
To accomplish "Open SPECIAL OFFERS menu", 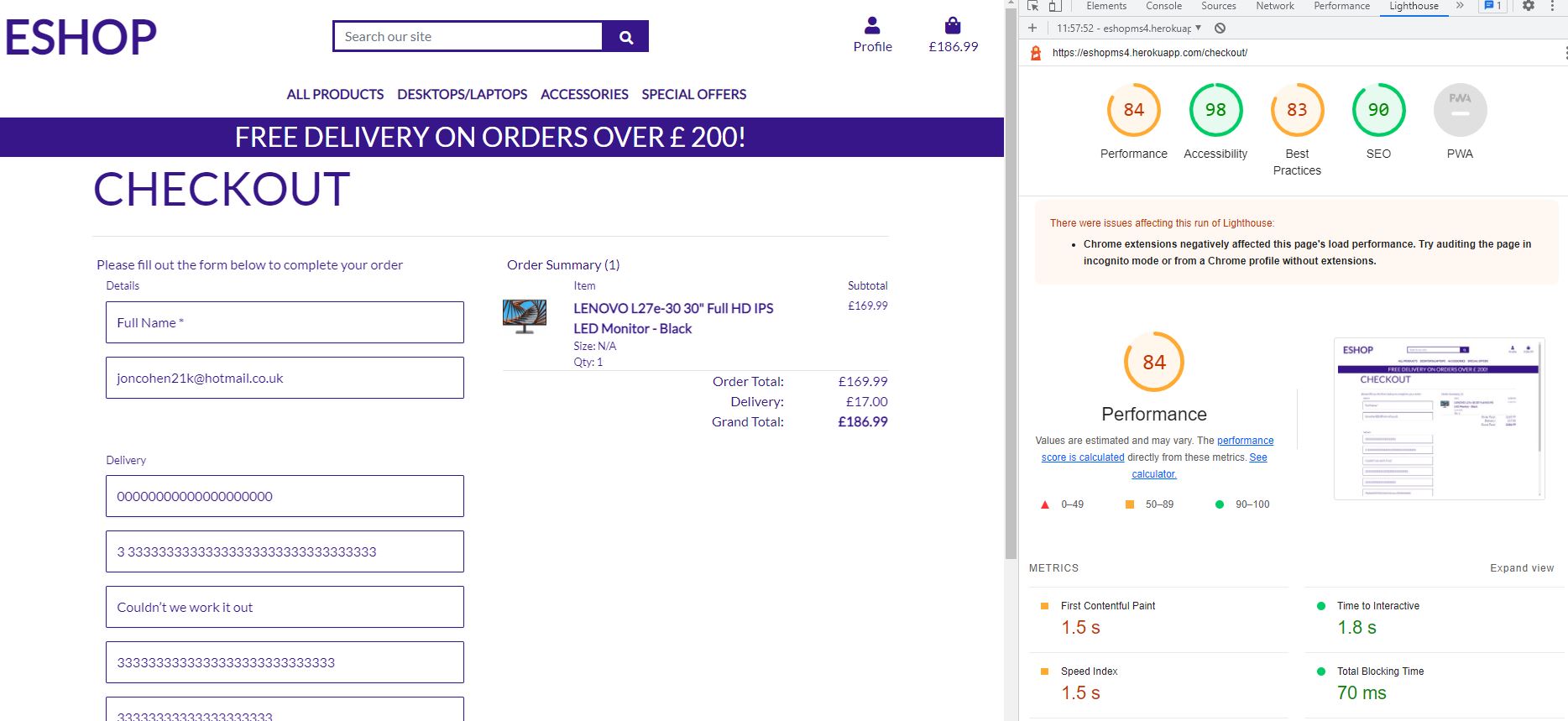I will point(693,94).
